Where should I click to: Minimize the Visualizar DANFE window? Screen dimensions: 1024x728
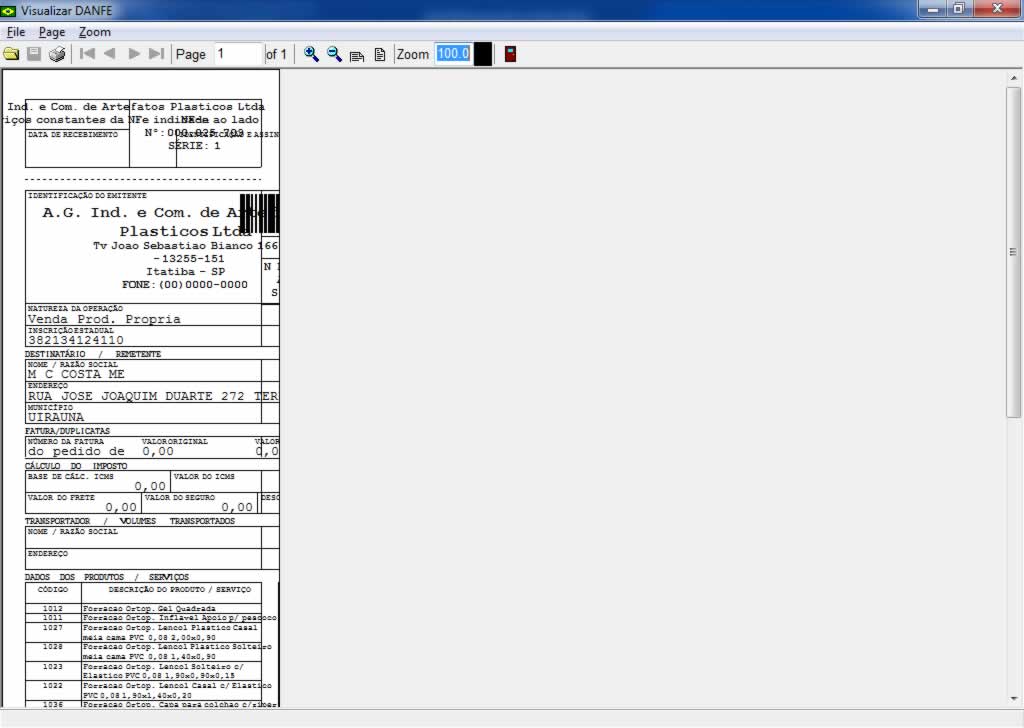pyautogui.click(x=933, y=9)
